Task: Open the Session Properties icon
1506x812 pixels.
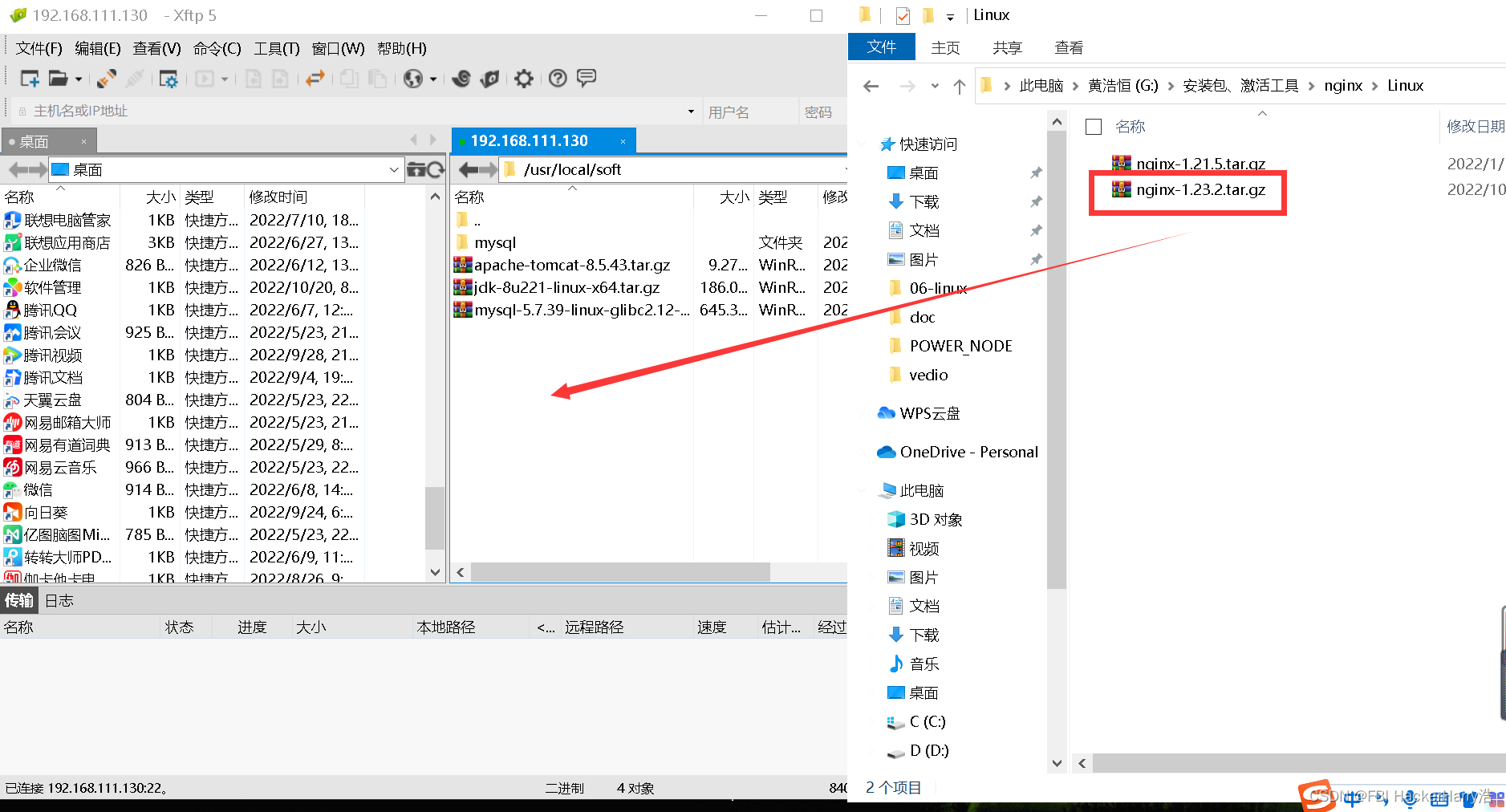Action: coord(168,79)
